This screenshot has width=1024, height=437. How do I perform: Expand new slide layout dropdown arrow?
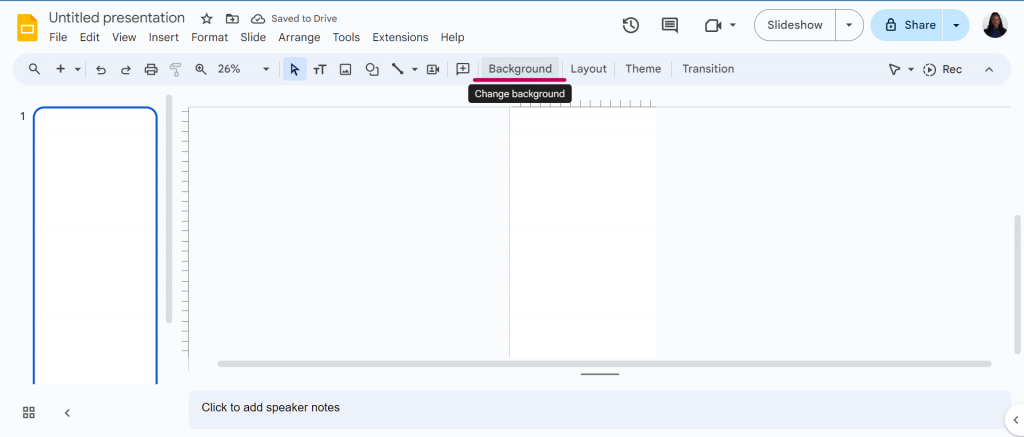pos(78,69)
